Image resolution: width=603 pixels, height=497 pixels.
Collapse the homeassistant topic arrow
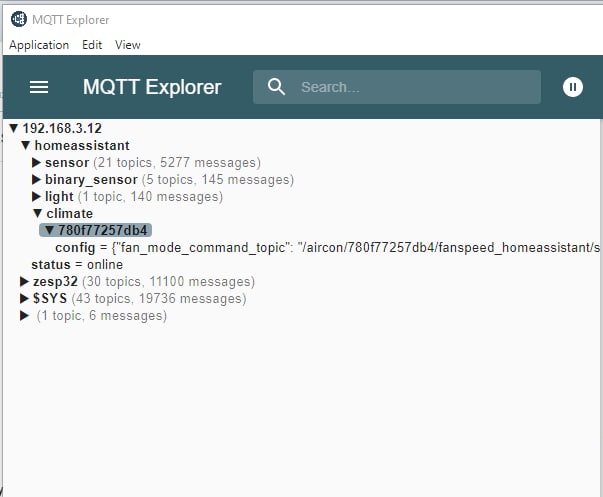pos(26,145)
